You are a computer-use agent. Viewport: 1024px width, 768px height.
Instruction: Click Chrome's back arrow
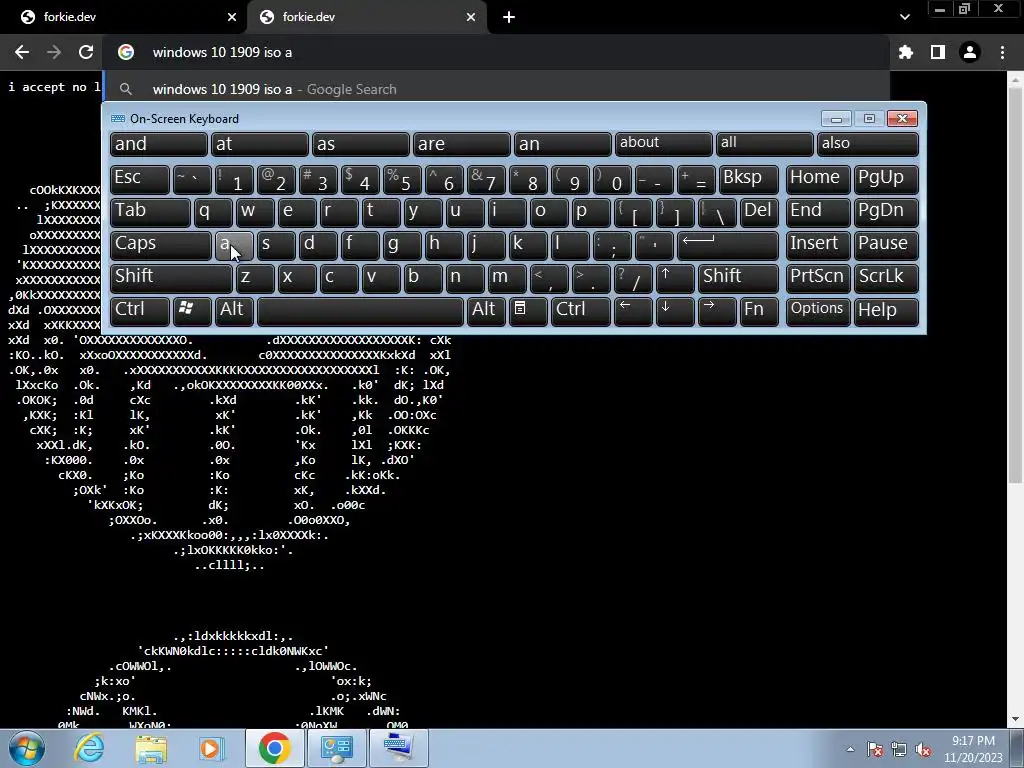pyautogui.click(x=22, y=52)
